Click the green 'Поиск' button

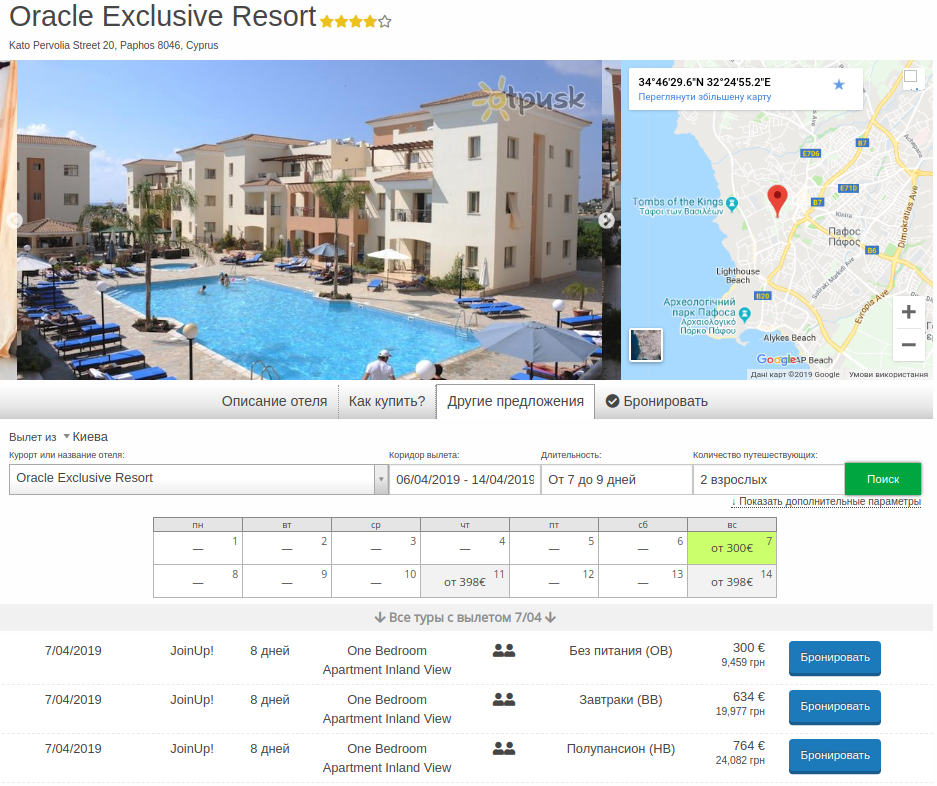click(883, 479)
